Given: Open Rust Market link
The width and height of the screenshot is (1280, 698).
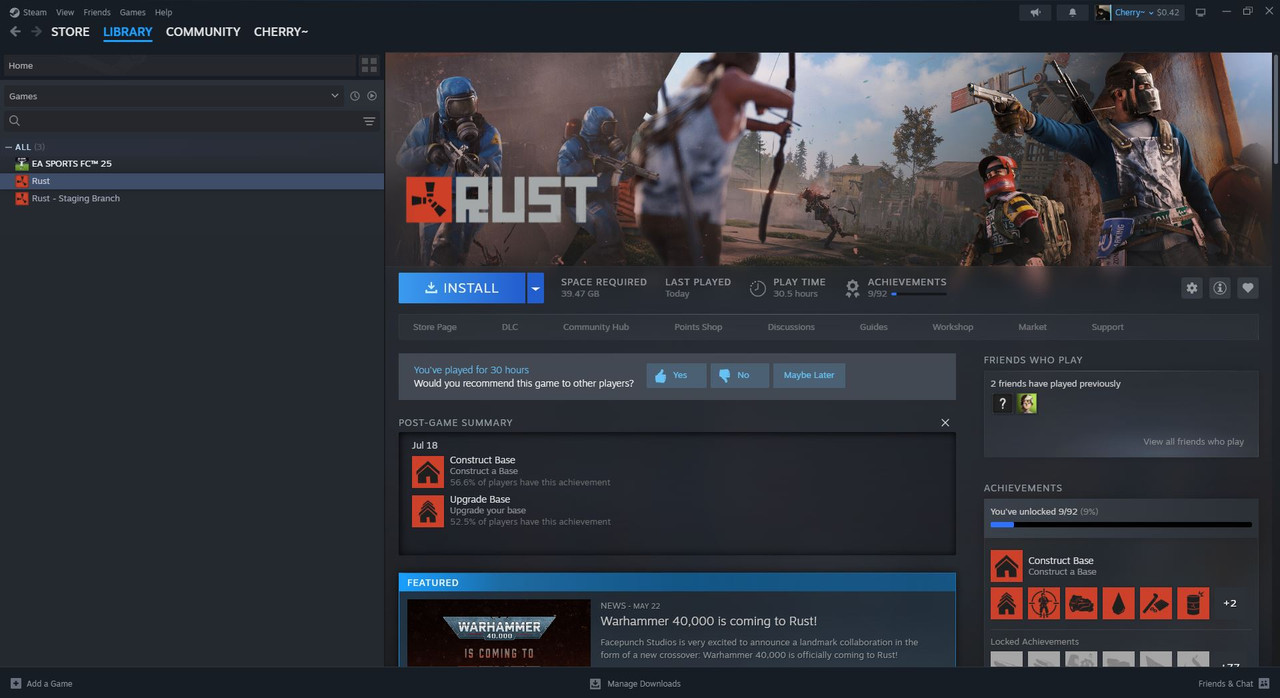Looking at the screenshot, I should coord(1033,327).
